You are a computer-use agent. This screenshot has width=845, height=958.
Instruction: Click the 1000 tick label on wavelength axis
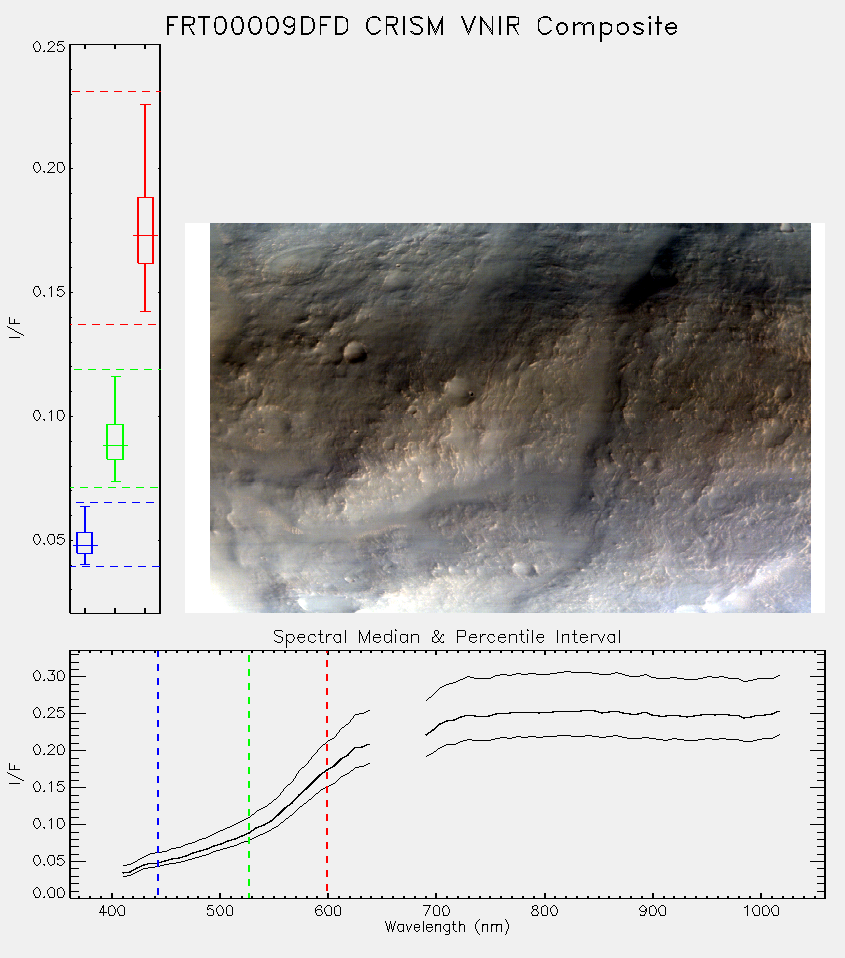point(761,911)
